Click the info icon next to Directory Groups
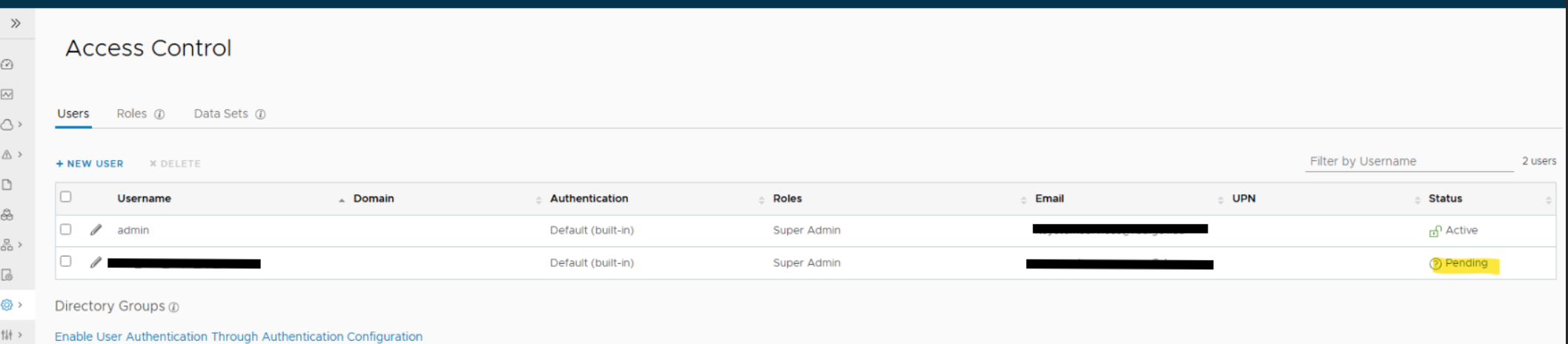1568x344 pixels. (x=173, y=307)
